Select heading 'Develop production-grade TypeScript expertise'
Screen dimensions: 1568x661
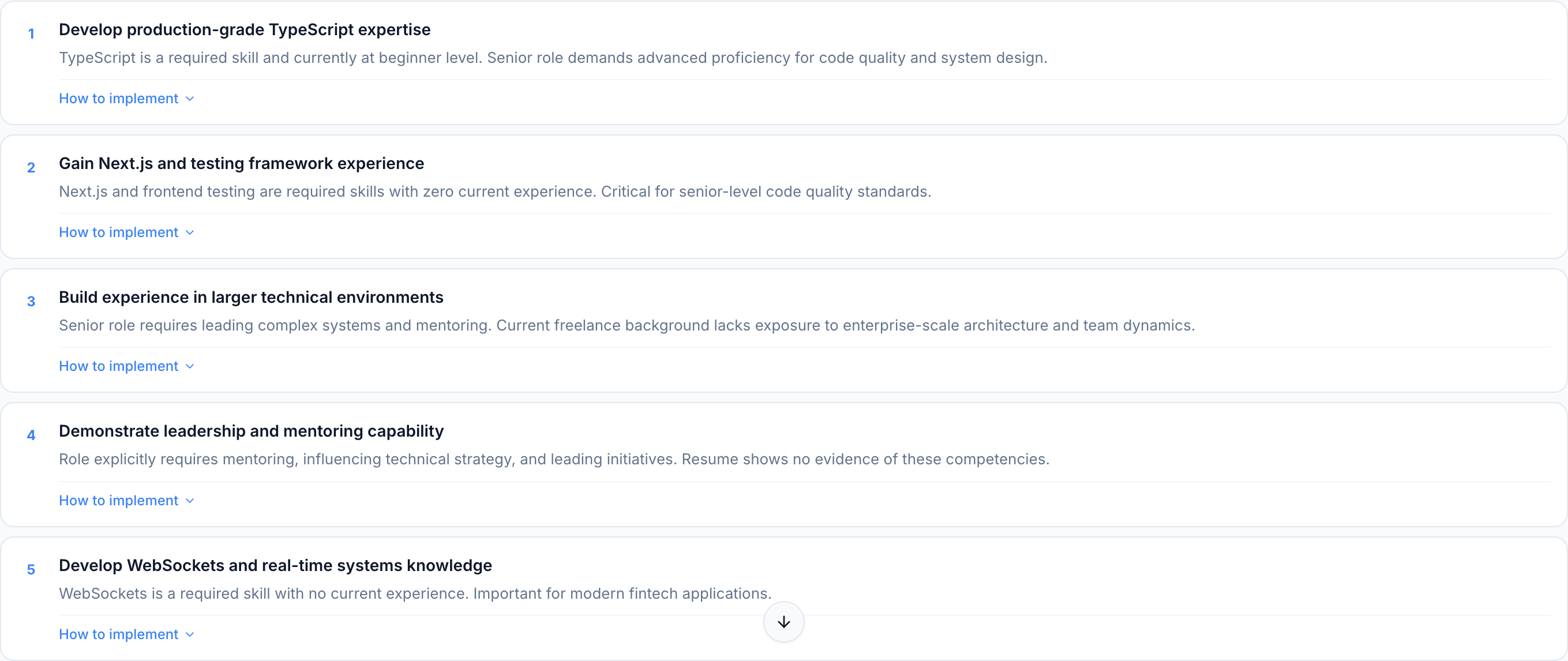[245, 29]
